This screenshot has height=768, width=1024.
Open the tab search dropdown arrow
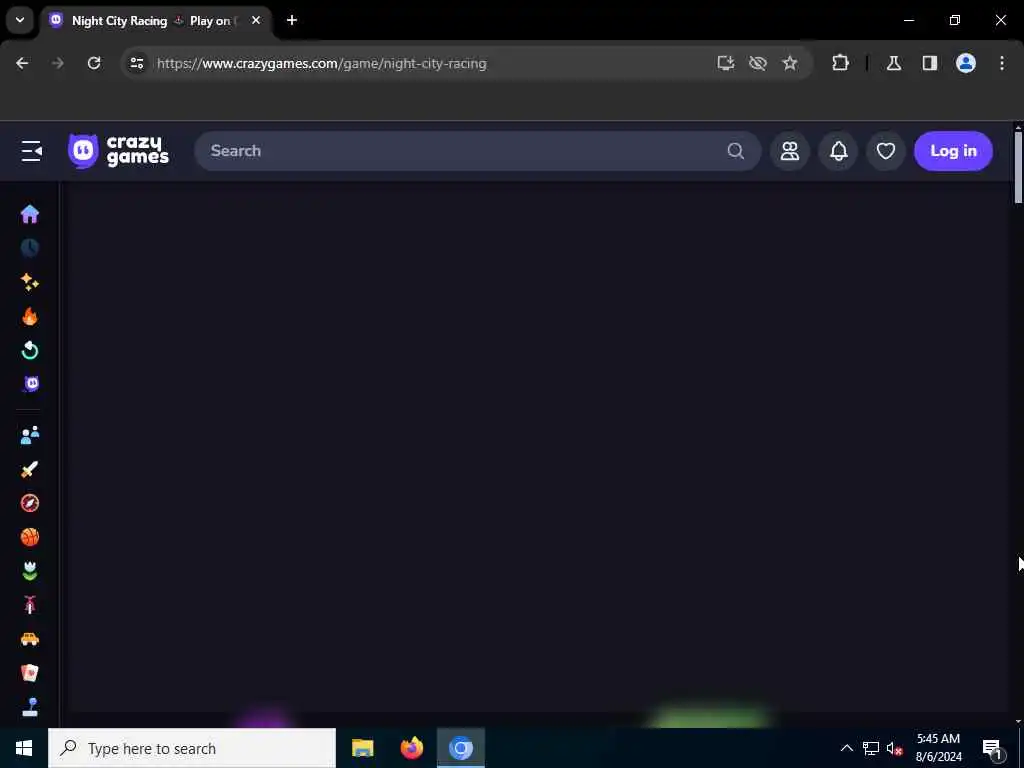[20, 20]
